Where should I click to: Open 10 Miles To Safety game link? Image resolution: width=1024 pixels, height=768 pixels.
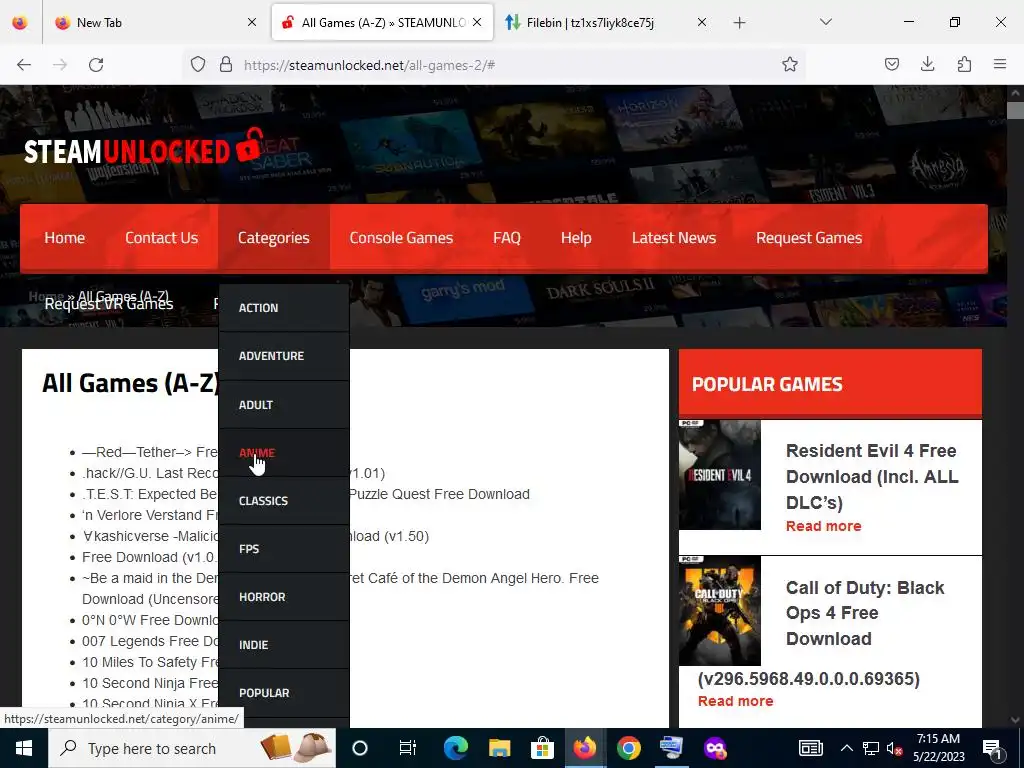[x=150, y=662]
